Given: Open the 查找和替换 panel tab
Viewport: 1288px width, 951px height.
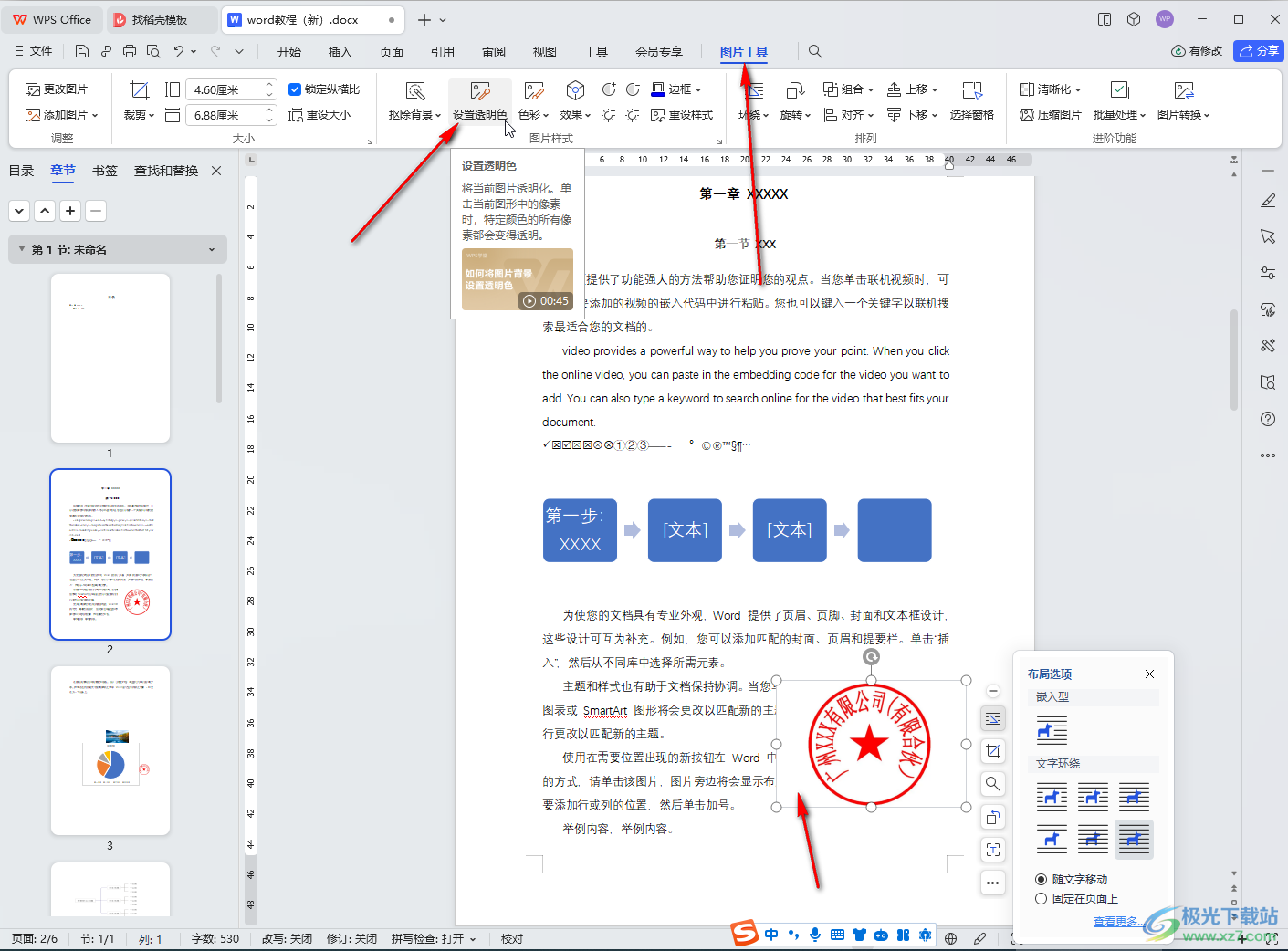Looking at the screenshot, I should pos(166,171).
